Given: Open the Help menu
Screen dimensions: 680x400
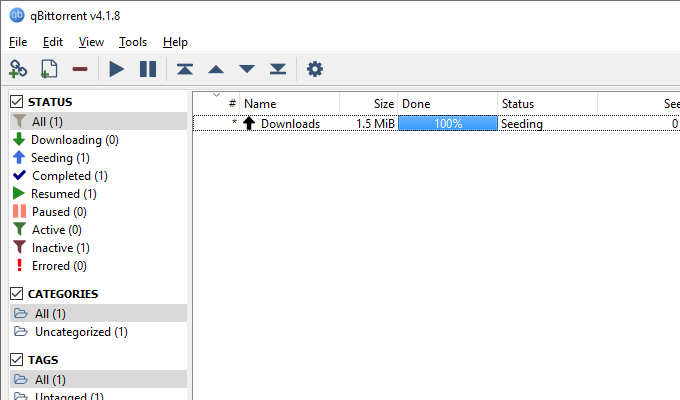Looking at the screenshot, I should pyautogui.click(x=175, y=42).
